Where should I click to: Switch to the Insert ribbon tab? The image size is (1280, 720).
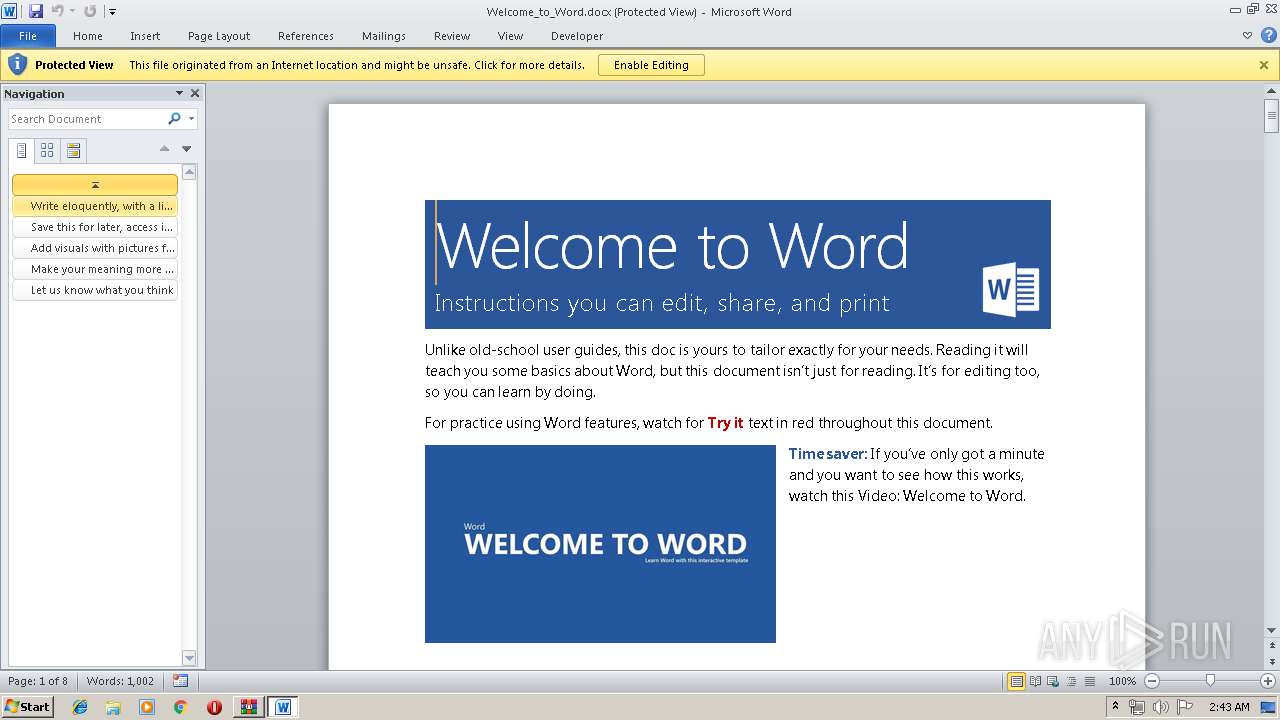click(x=145, y=36)
